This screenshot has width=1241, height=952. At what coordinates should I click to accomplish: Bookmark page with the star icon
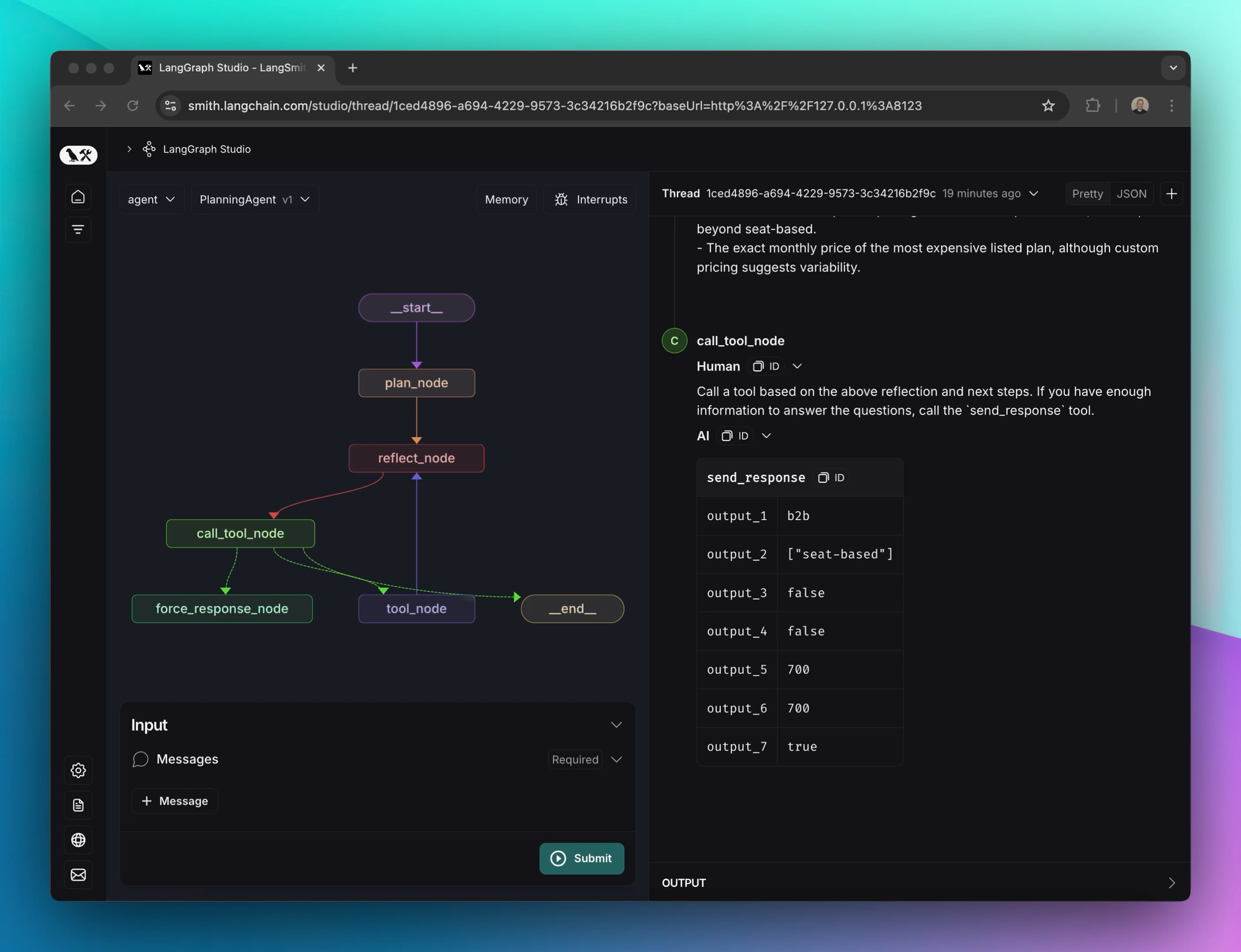(x=1048, y=106)
